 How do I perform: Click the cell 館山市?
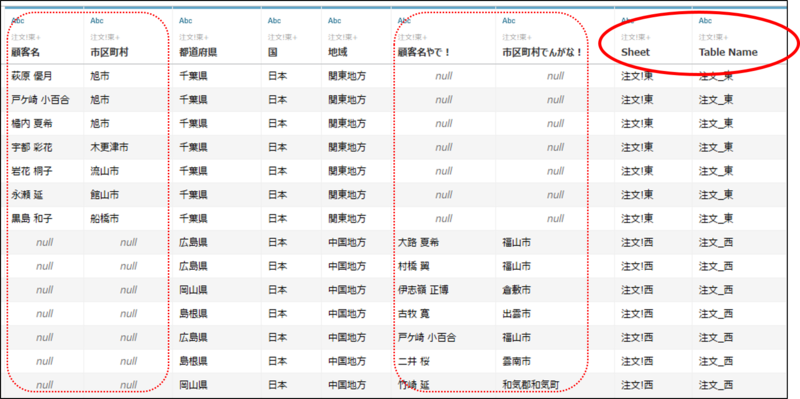pos(105,194)
